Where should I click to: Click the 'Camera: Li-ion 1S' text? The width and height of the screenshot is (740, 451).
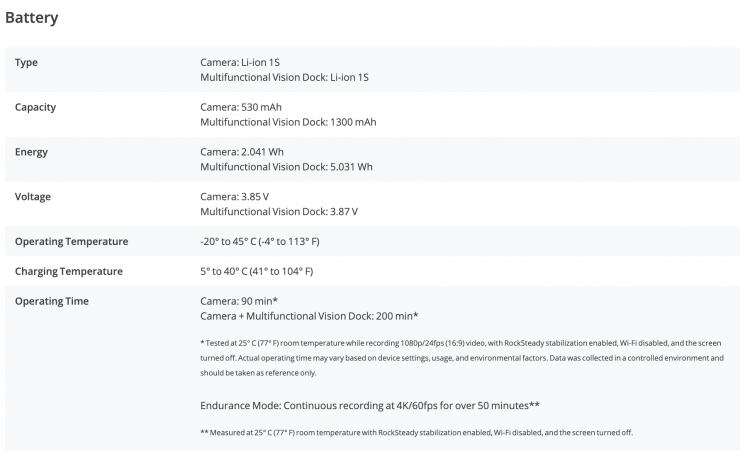(241, 62)
